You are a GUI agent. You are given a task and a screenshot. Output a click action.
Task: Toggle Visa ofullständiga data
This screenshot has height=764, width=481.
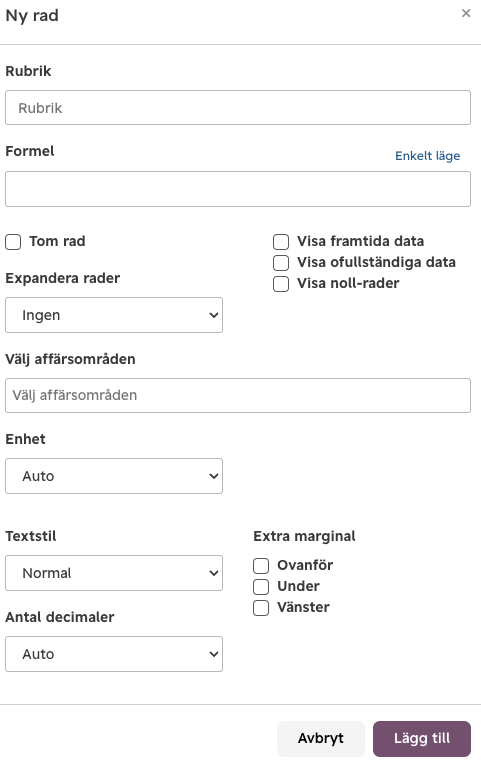(x=281, y=263)
